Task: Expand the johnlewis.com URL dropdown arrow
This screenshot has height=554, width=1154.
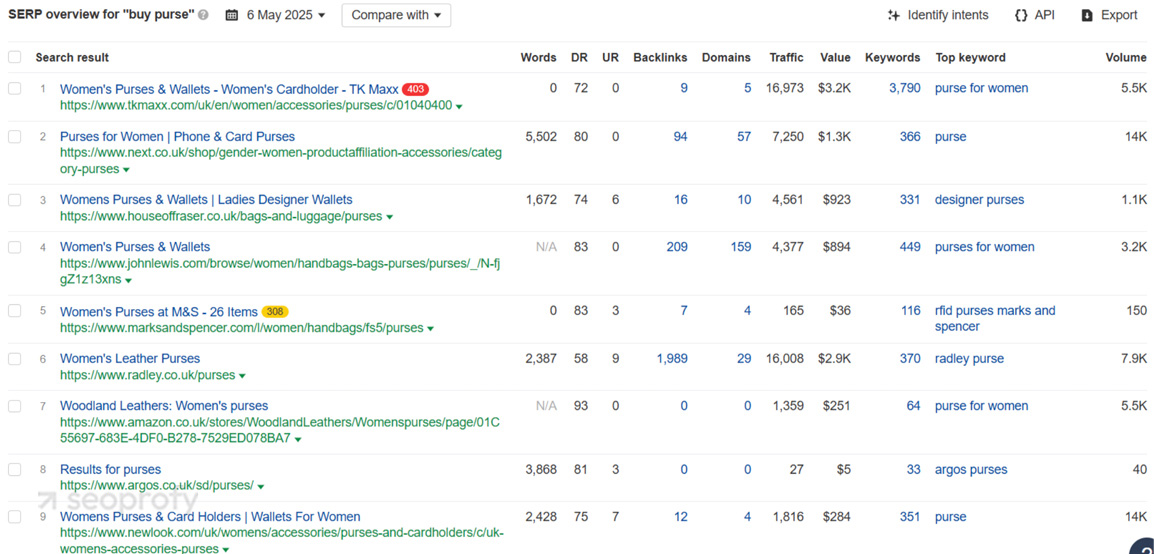Action: [128, 281]
